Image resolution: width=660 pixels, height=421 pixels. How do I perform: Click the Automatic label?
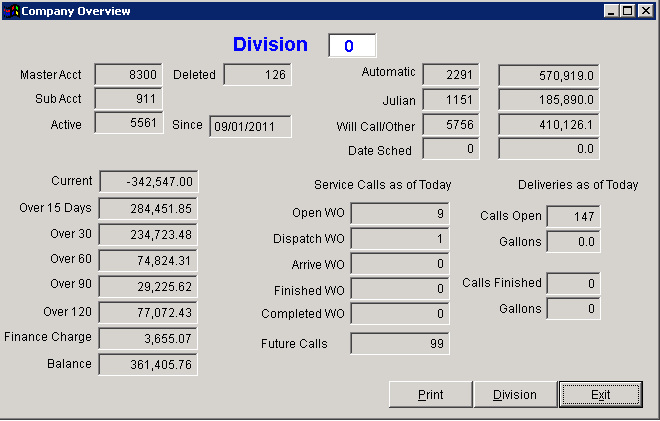(x=389, y=72)
